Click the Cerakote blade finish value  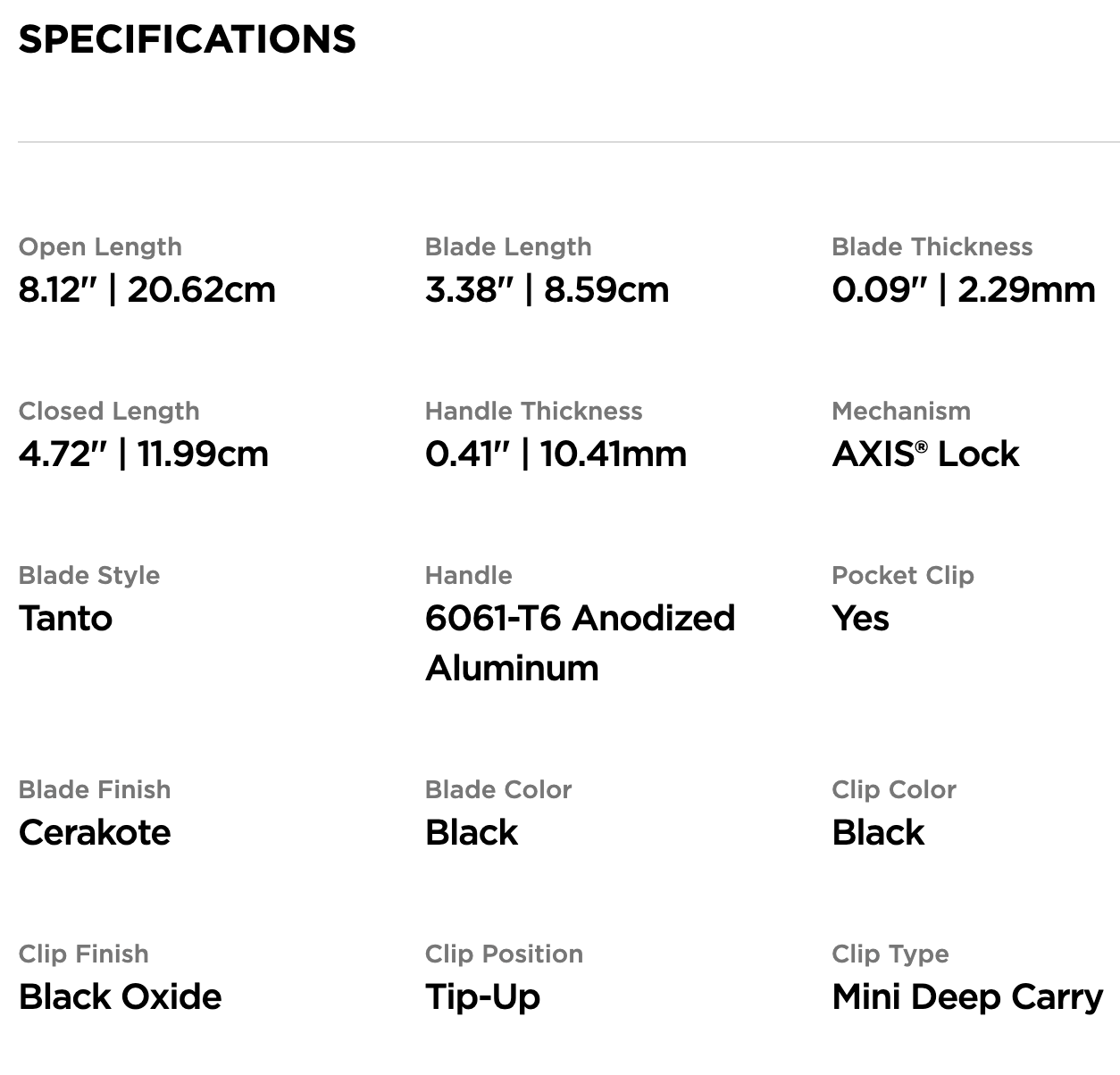tap(95, 832)
